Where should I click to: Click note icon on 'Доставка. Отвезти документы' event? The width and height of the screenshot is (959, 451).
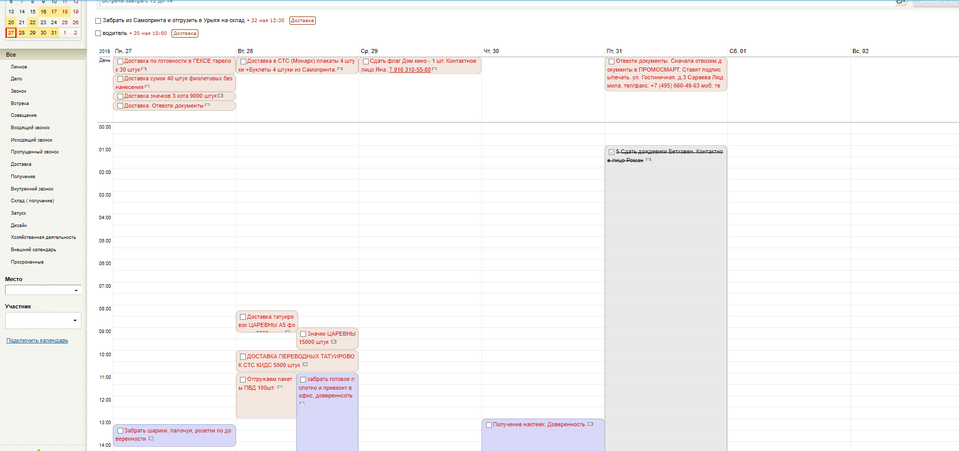coord(207,105)
